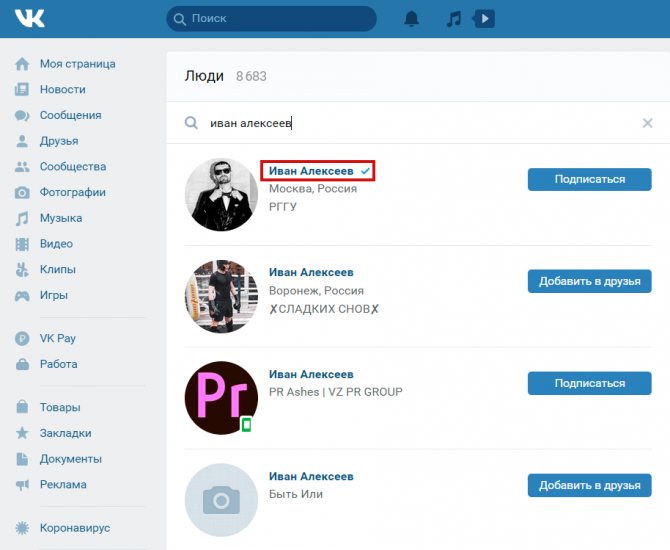Image resolution: width=670 pixels, height=550 pixels.
Task: Select Друзья in the sidebar
Action: (x=59, y=141)
